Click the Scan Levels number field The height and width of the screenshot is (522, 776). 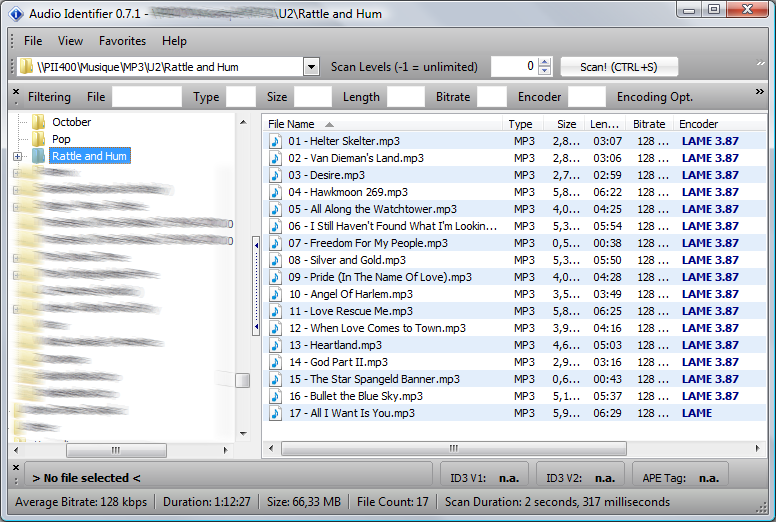coord(514,67)
